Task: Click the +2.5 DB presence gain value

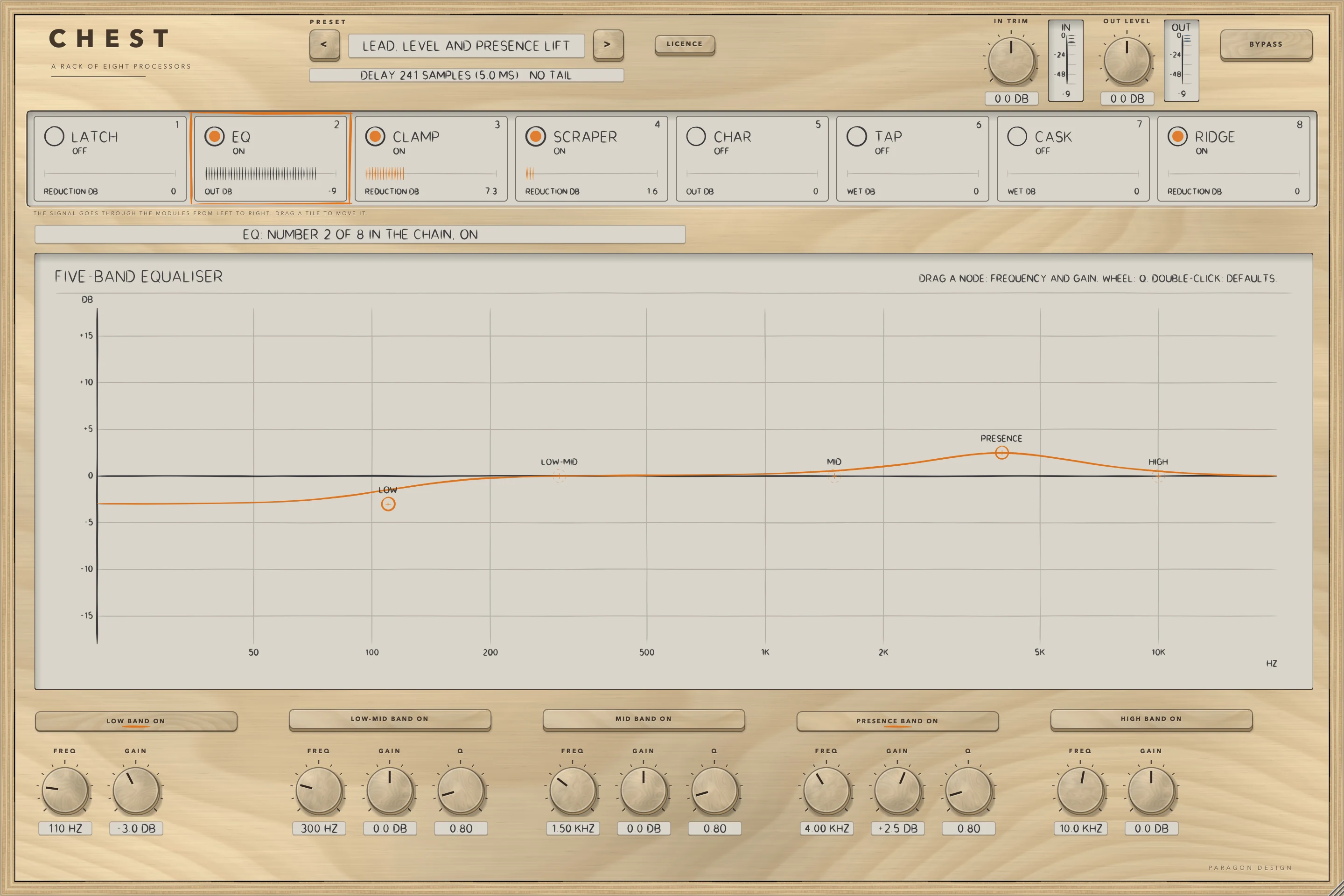Action: point(897,829)
